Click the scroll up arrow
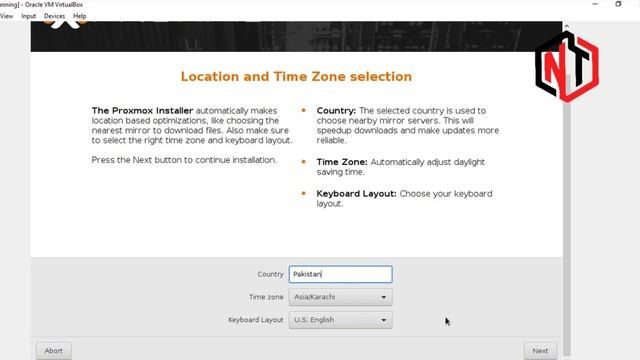Viewport: 640px width, 360px height. [567, 26]
